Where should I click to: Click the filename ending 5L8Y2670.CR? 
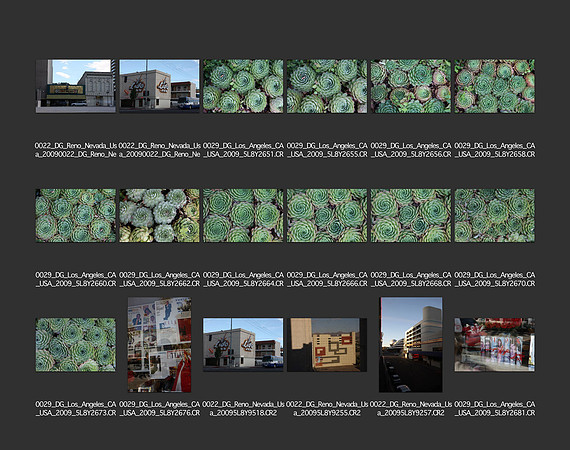(x=494, y=279)
